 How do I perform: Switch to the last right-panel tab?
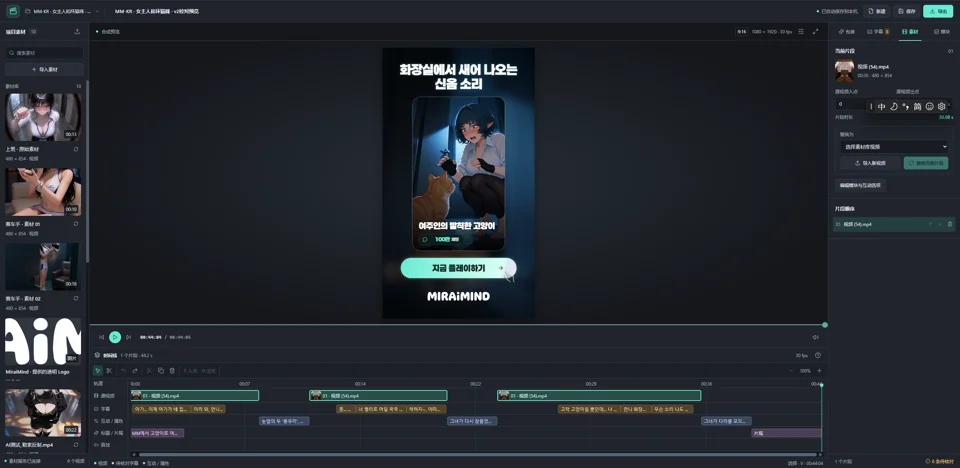click(941, 31)
